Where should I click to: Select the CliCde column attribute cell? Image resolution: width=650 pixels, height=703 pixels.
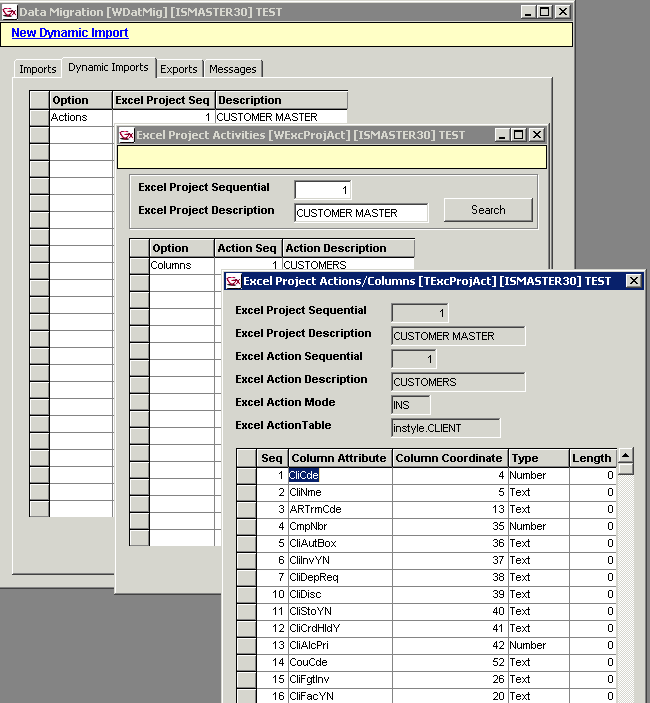tap(340, 475)
